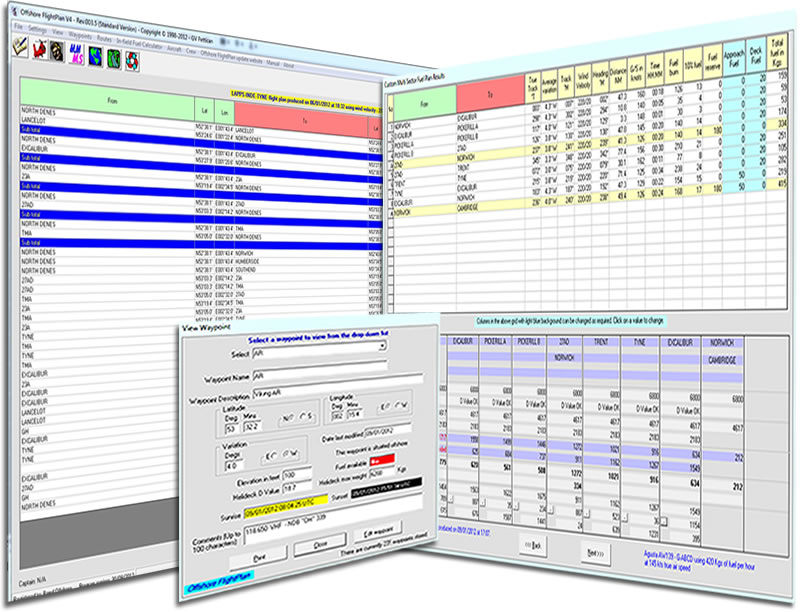Screen dimensions: 800x612
Task: Click the Back button in fuel plan window
Action: pos(533,546)
